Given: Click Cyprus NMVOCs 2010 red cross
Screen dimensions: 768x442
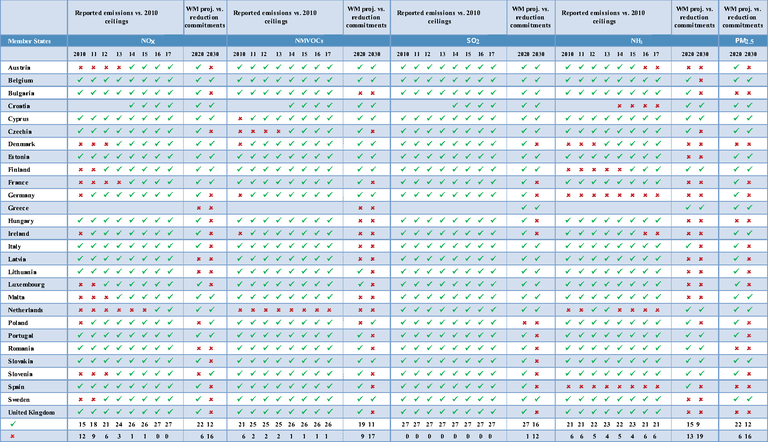Looking at the screenshot, I should 240,118.
